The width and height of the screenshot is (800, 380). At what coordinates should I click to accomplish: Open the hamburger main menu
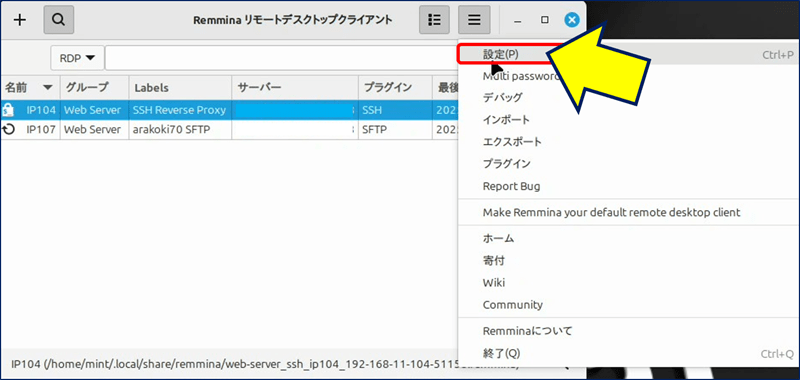pos(474,20)
